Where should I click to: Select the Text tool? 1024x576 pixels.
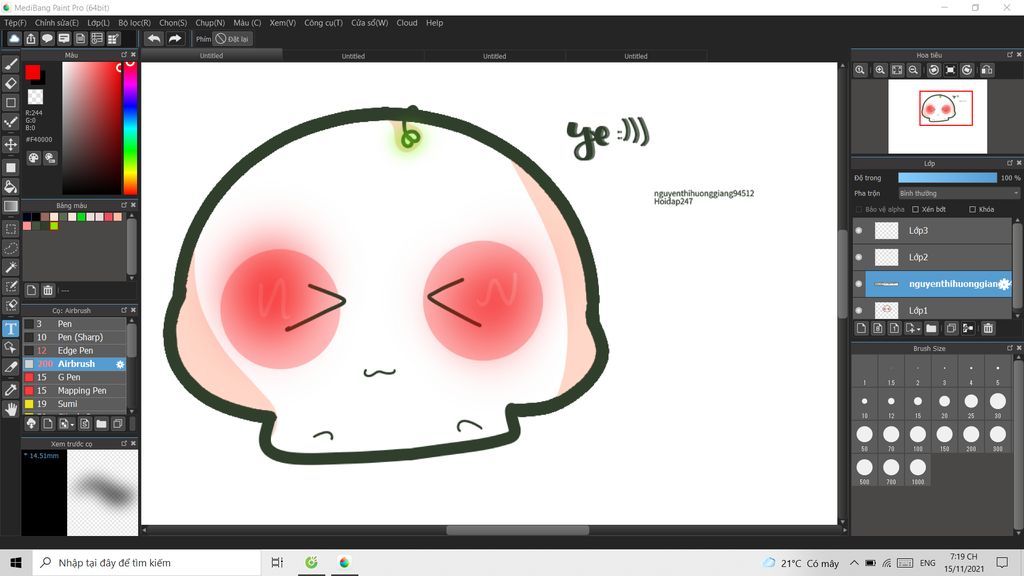tap(11, 328)
